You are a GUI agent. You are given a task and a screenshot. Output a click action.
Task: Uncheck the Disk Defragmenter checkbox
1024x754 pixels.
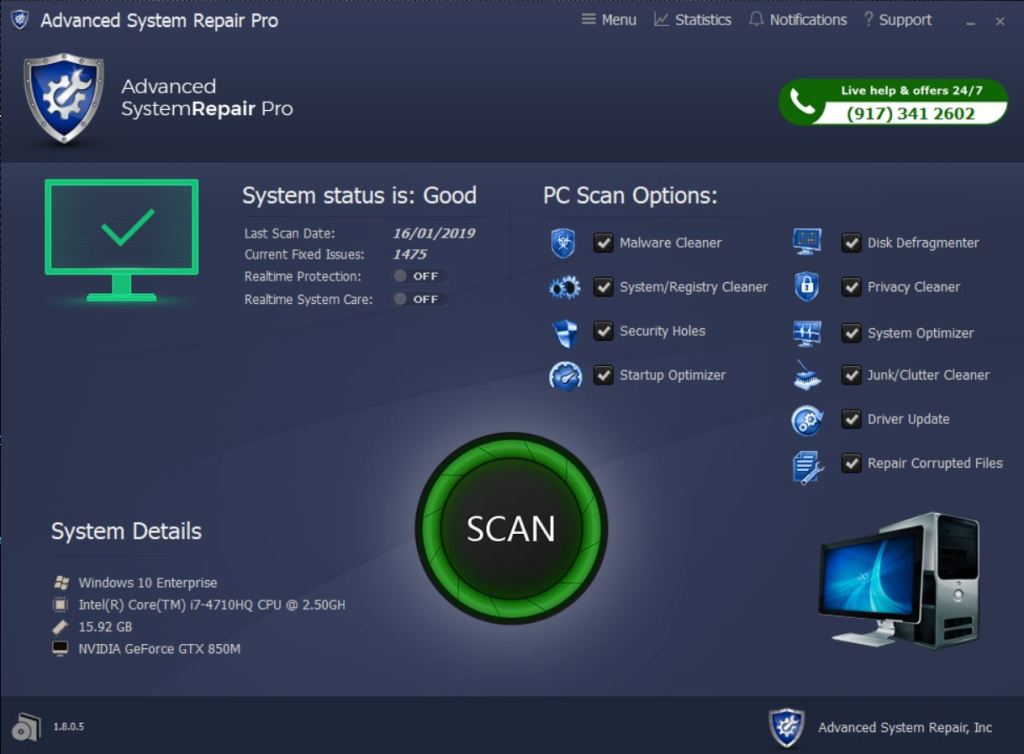(851, 243)
